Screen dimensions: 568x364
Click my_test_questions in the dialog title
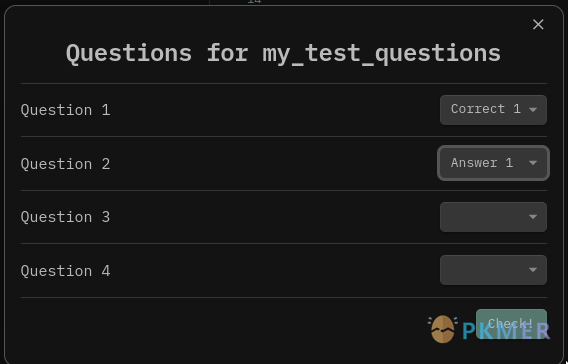click(x=381, y=54)
